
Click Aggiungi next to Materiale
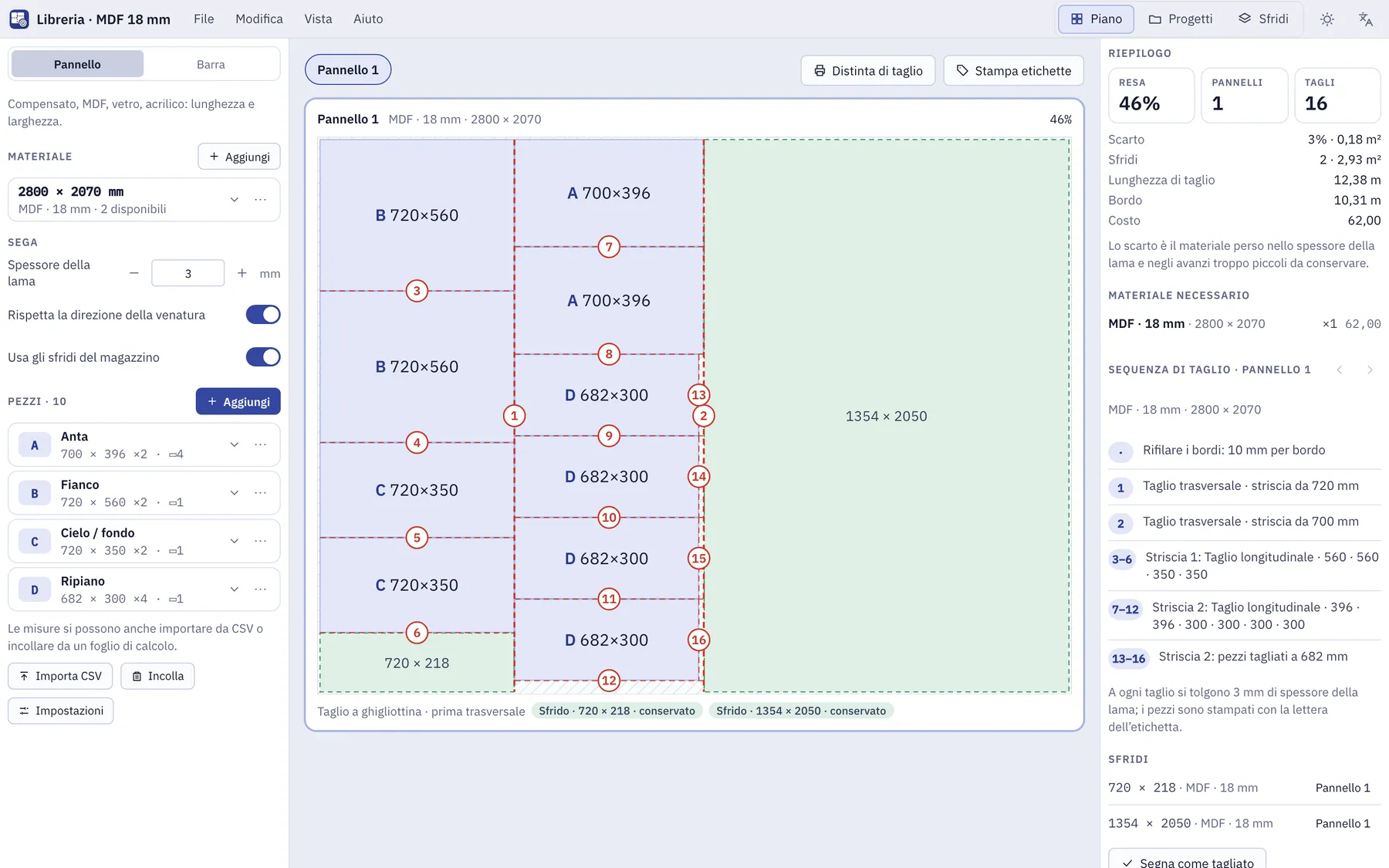(239, 157)
